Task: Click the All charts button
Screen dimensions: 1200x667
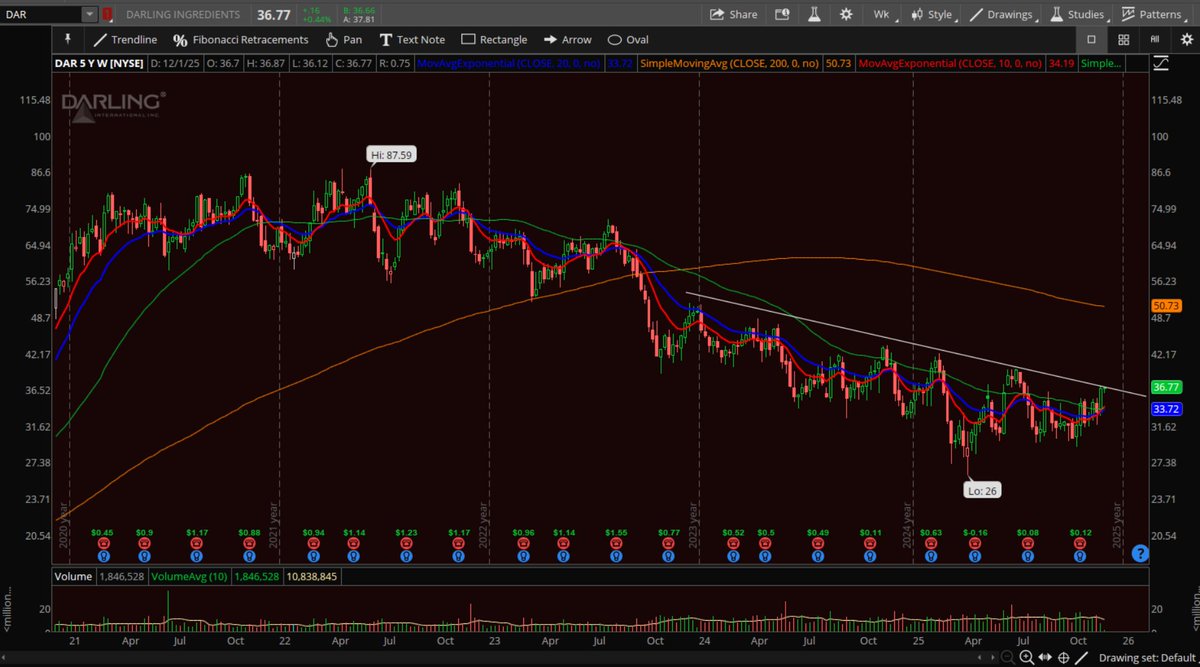Action: (1156, 39)
